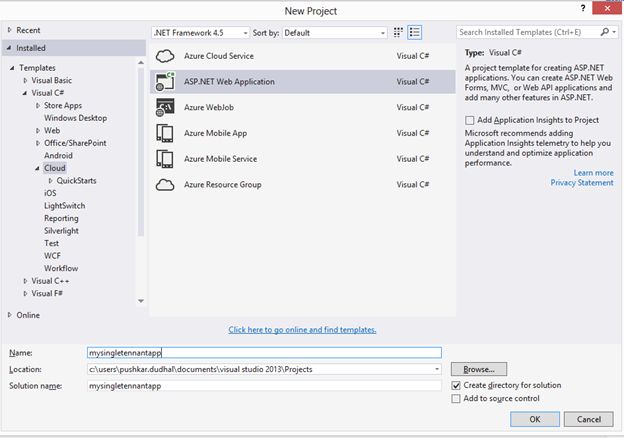Click the Solution name input field

pos(264,386)
